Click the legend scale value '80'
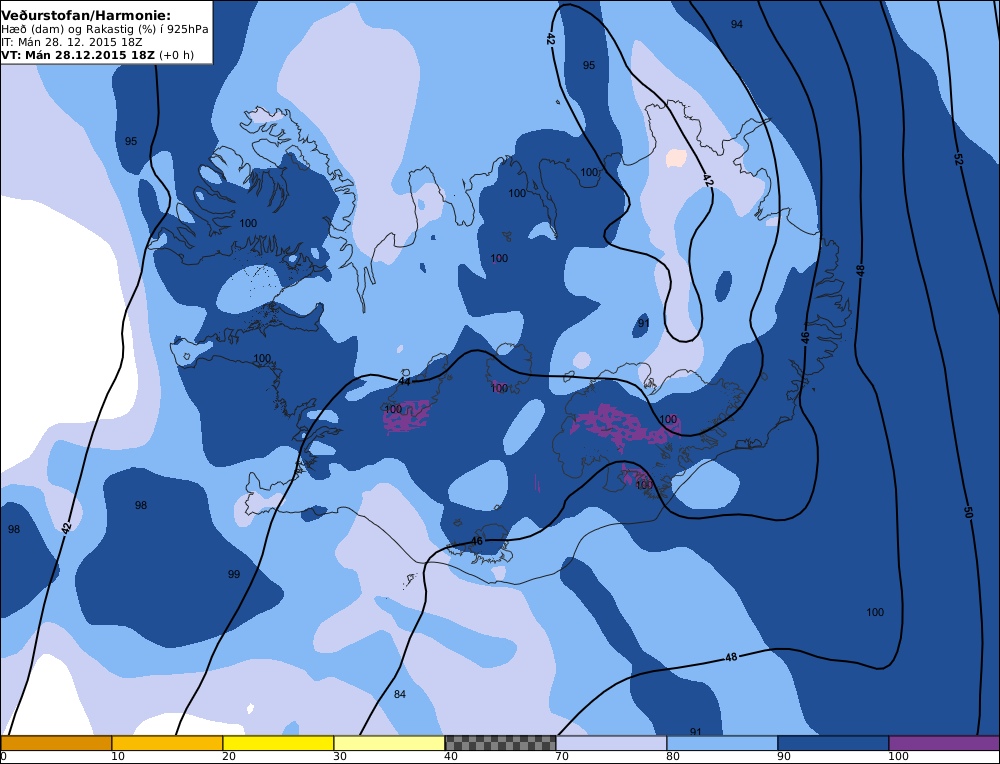The width and height of the screenshot is (1000, 764). point(672,756)
